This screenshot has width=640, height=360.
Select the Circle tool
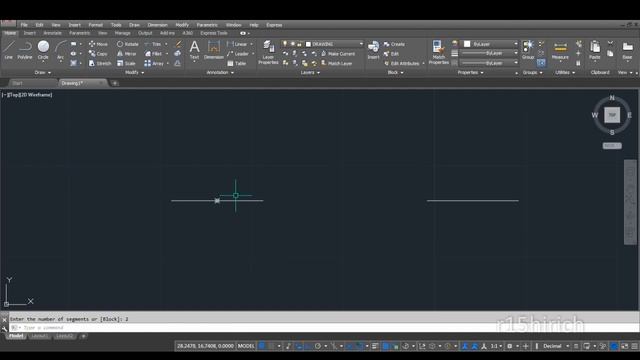click(43, 50)
